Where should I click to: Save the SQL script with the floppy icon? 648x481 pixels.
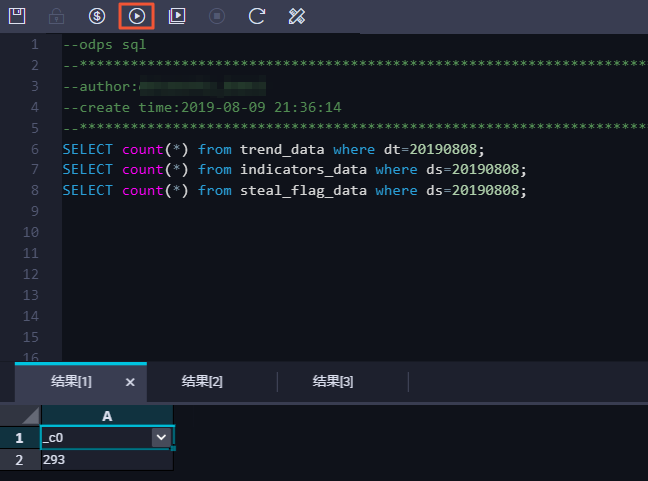coord(17,16)
